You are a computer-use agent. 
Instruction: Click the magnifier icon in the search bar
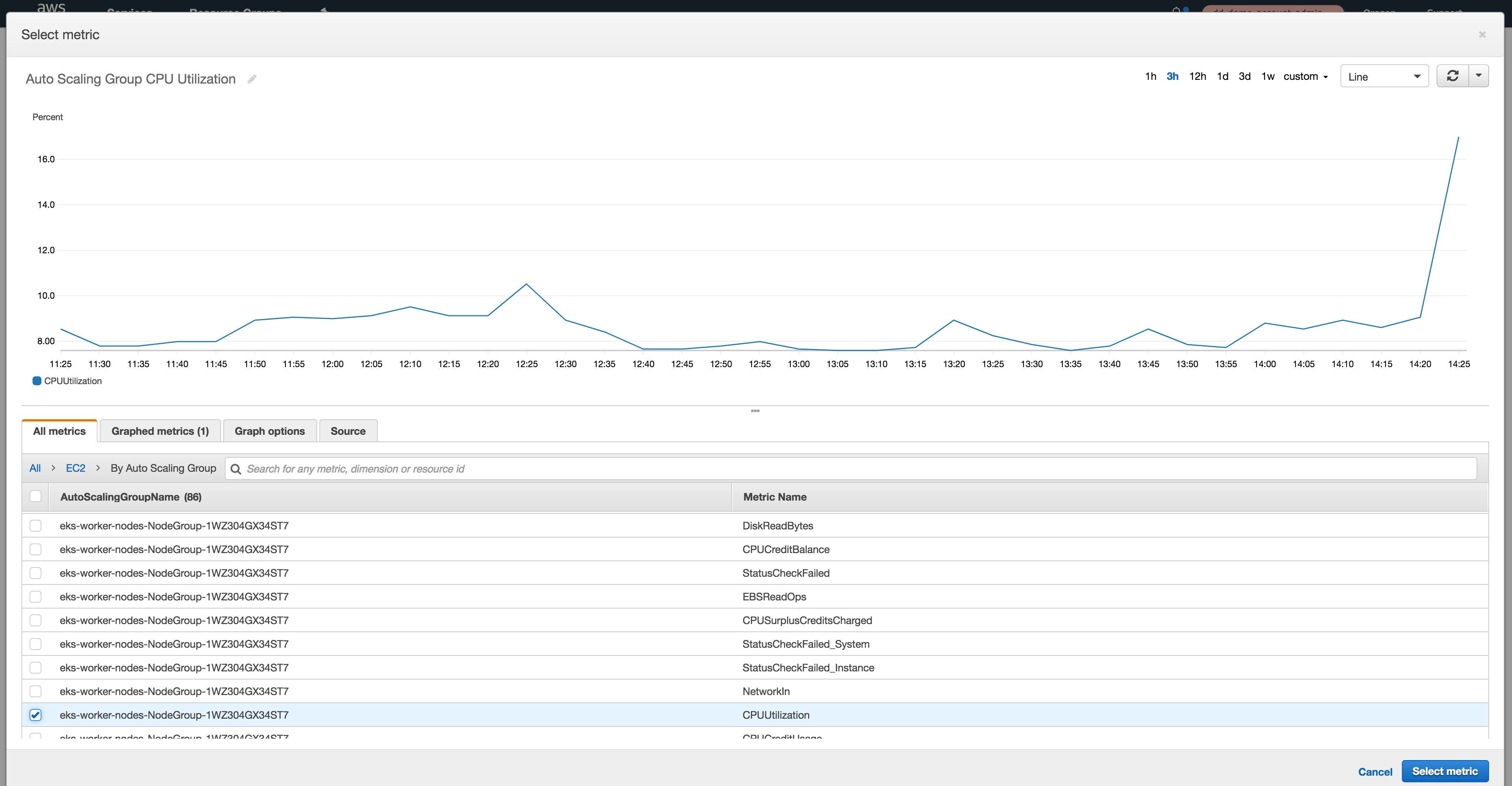click(235, 468)
